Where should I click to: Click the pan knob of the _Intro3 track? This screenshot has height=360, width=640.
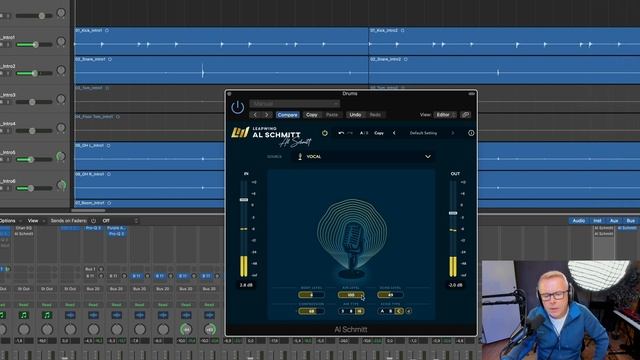pos(61,99)
